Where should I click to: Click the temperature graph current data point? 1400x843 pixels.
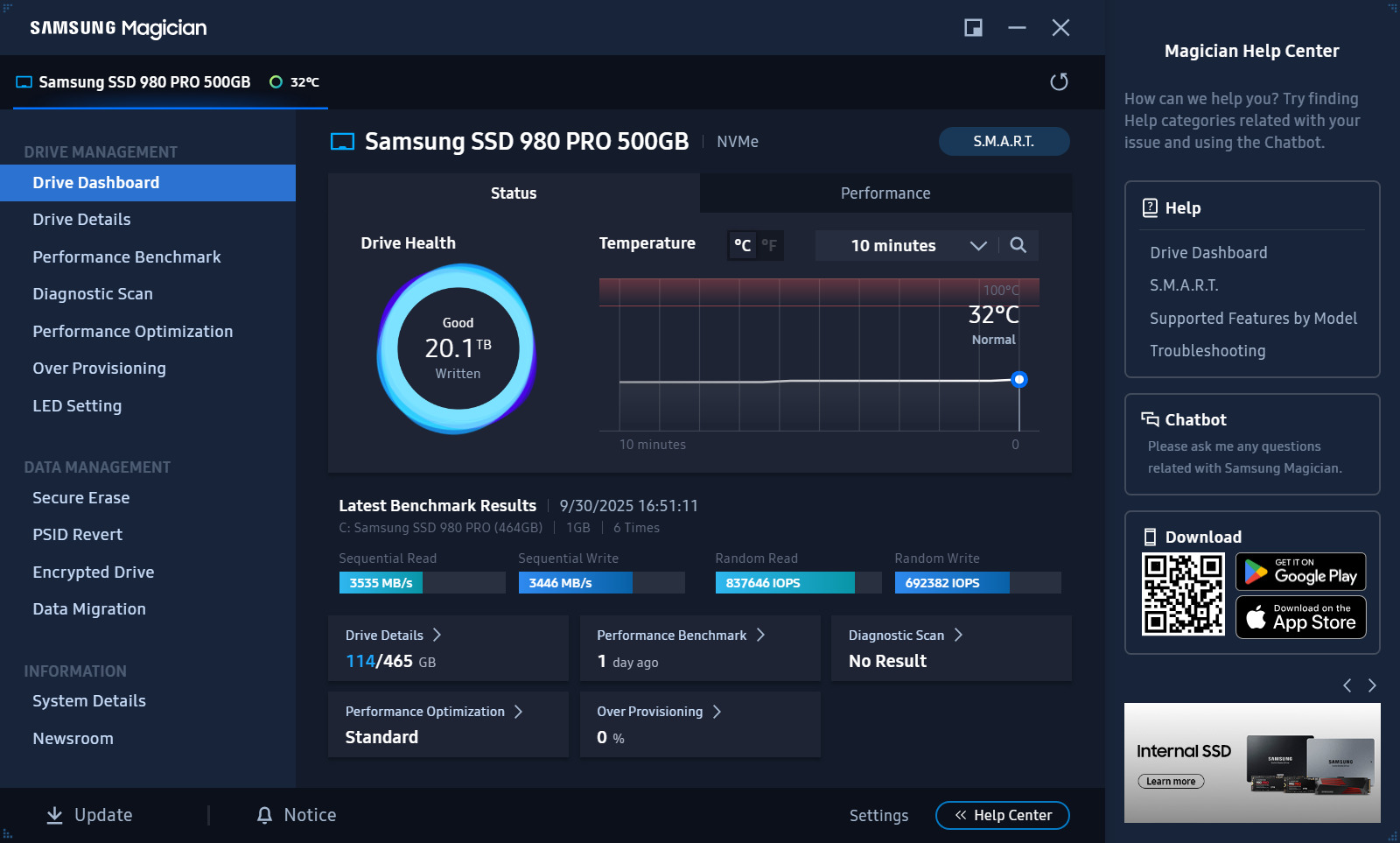(1018, 380)
